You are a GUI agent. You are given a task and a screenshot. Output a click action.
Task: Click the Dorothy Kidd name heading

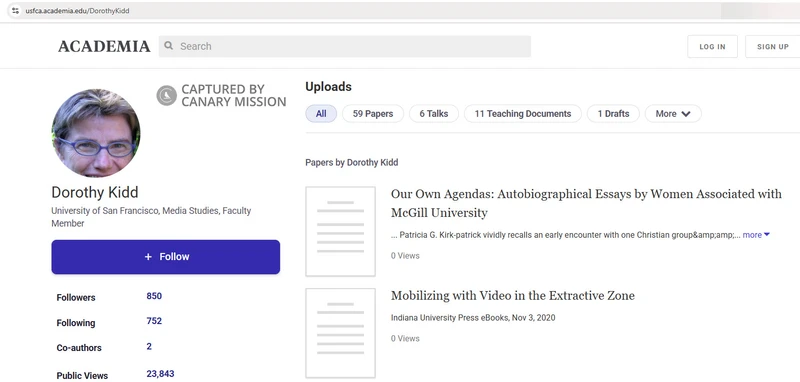(x=95, y=192)
